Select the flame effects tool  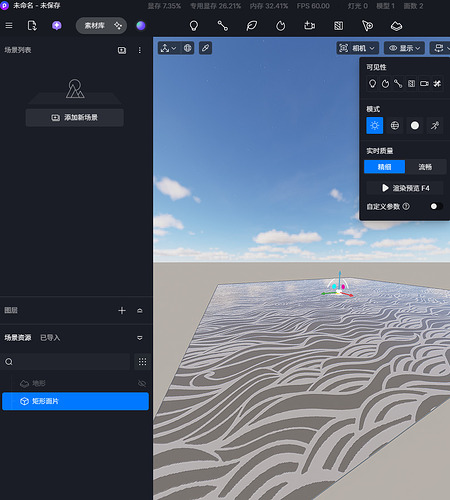tap(281, 26)
